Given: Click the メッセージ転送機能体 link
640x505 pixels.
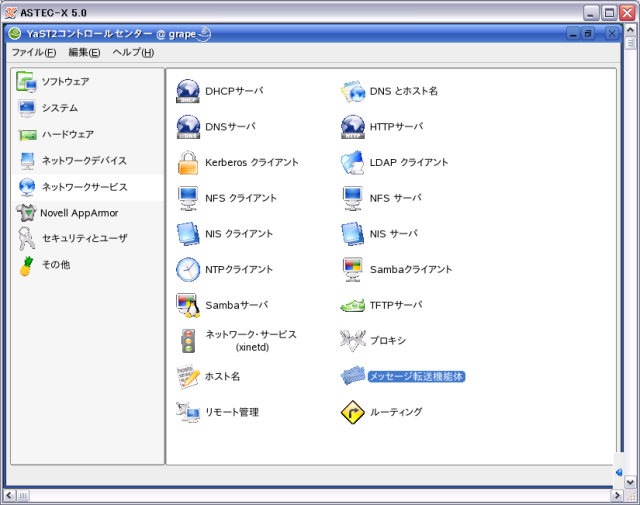Looking at the screenshot, I should (x=417, y=377).
